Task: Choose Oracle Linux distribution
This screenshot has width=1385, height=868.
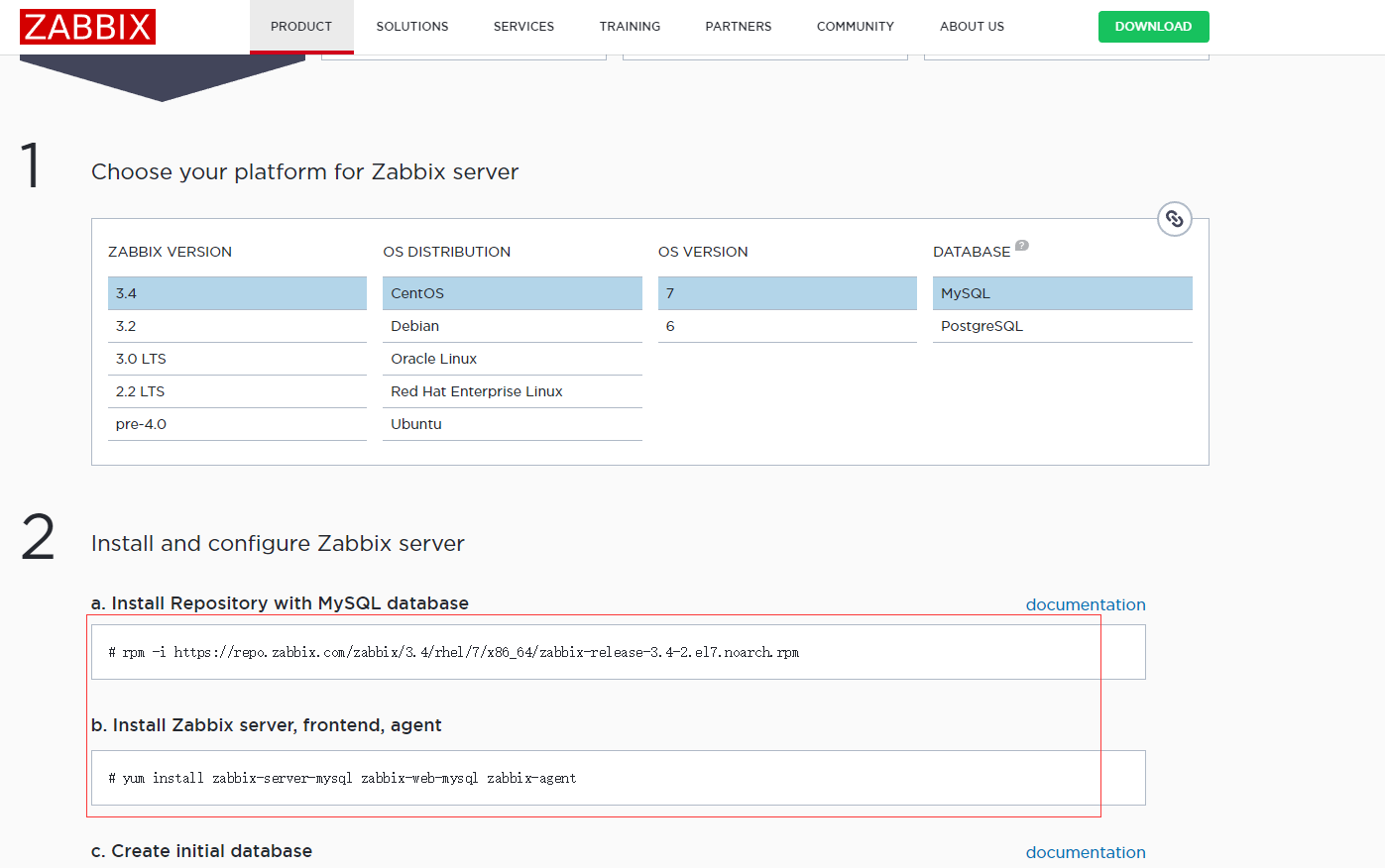Action: pos(513,359)
